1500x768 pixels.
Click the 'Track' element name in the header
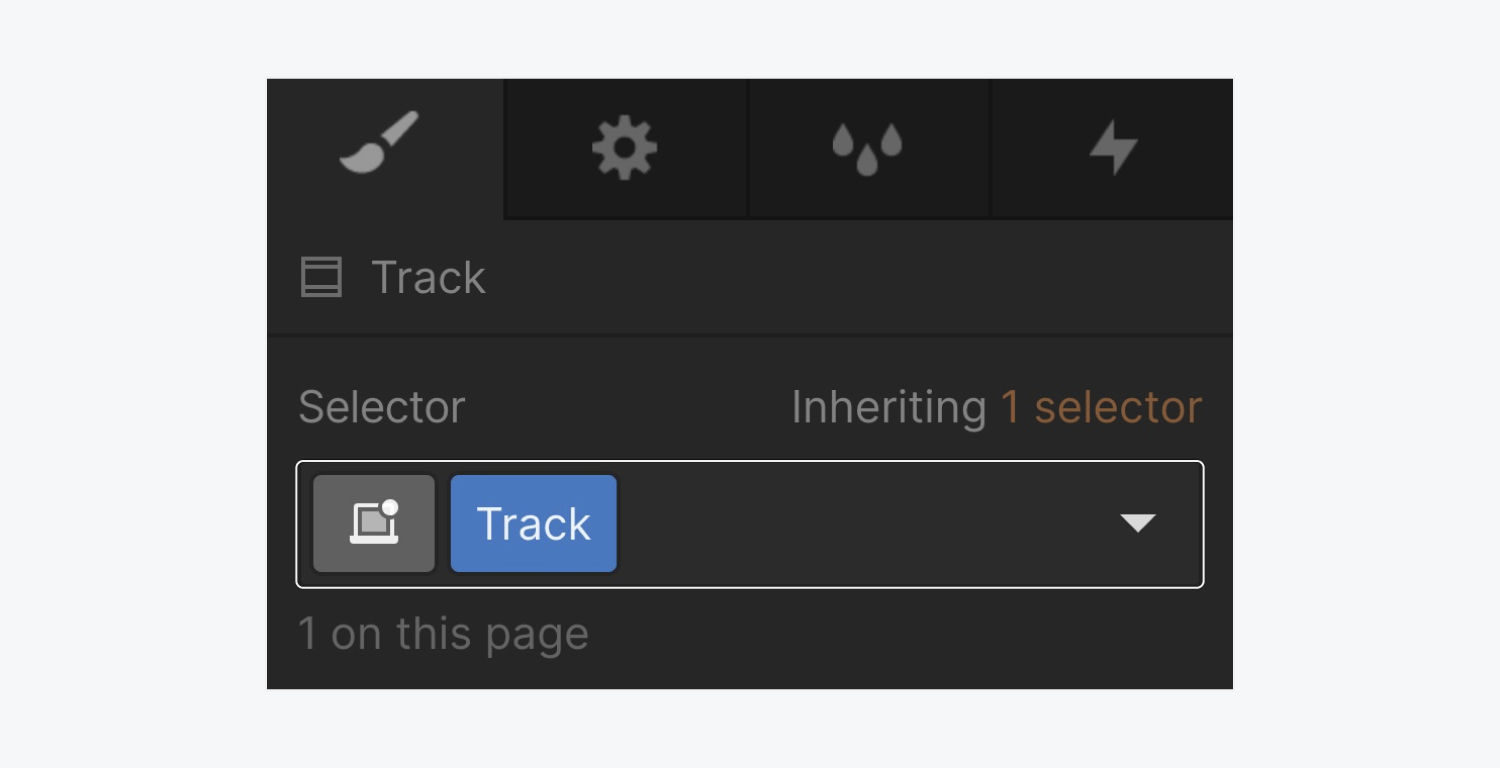click(428, 277)
